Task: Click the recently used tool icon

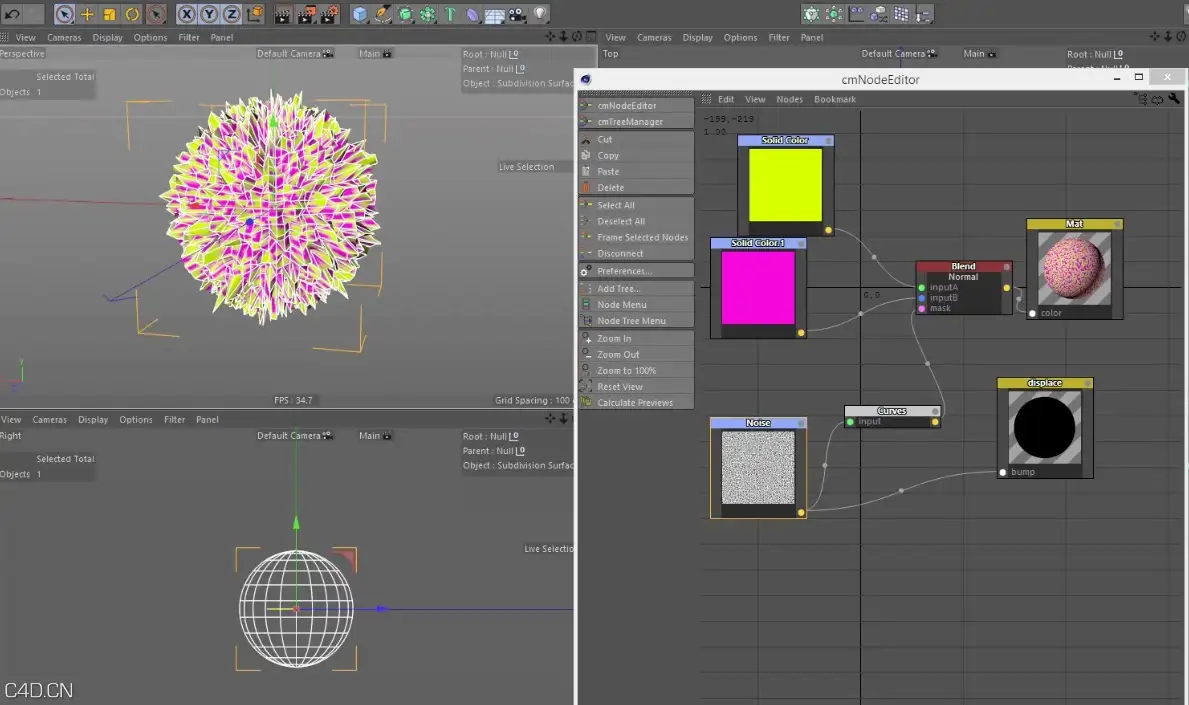Action: pyautogui.click(x=155, y=14)
